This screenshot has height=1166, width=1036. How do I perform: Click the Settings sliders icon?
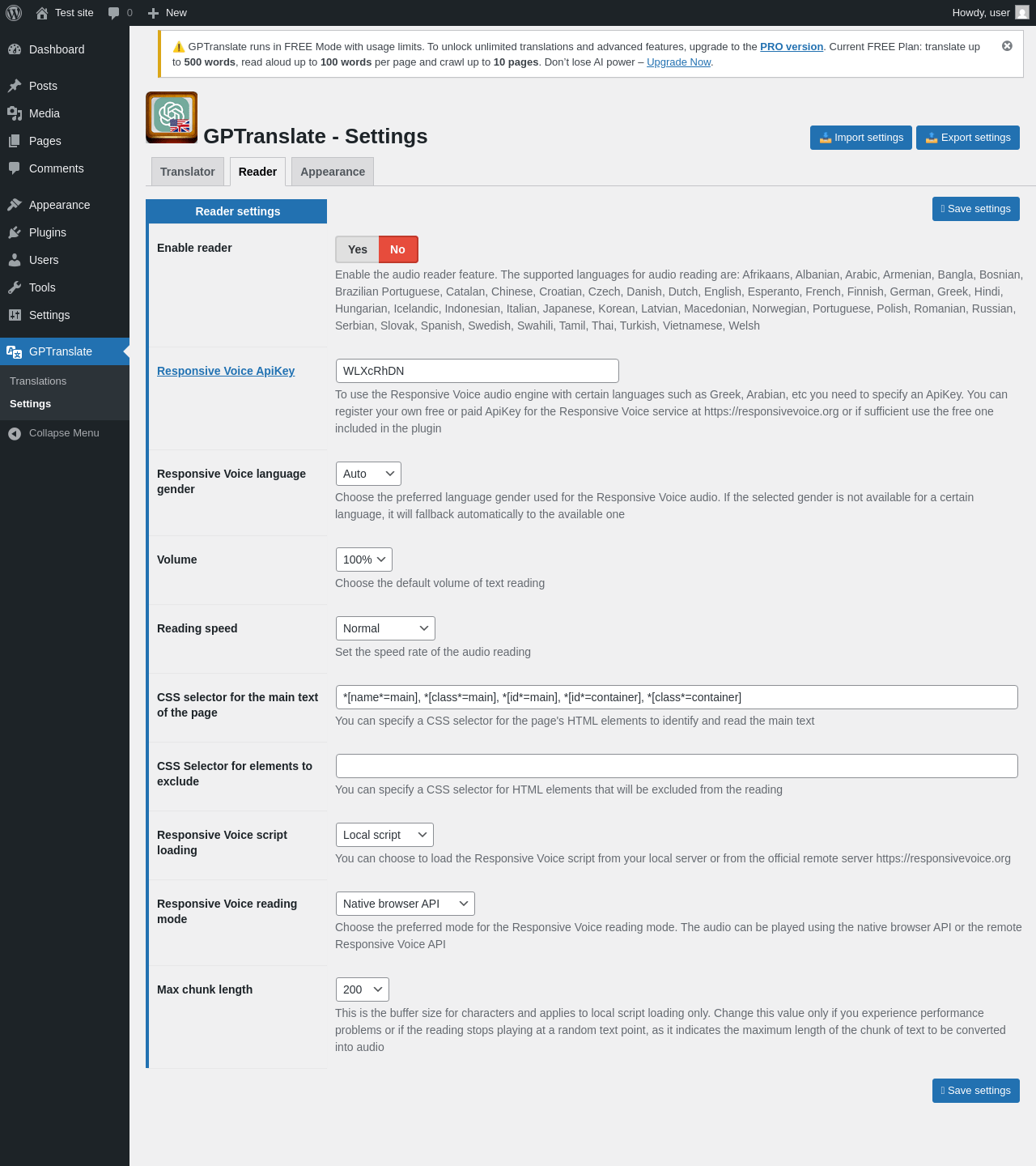coord(15,315)
